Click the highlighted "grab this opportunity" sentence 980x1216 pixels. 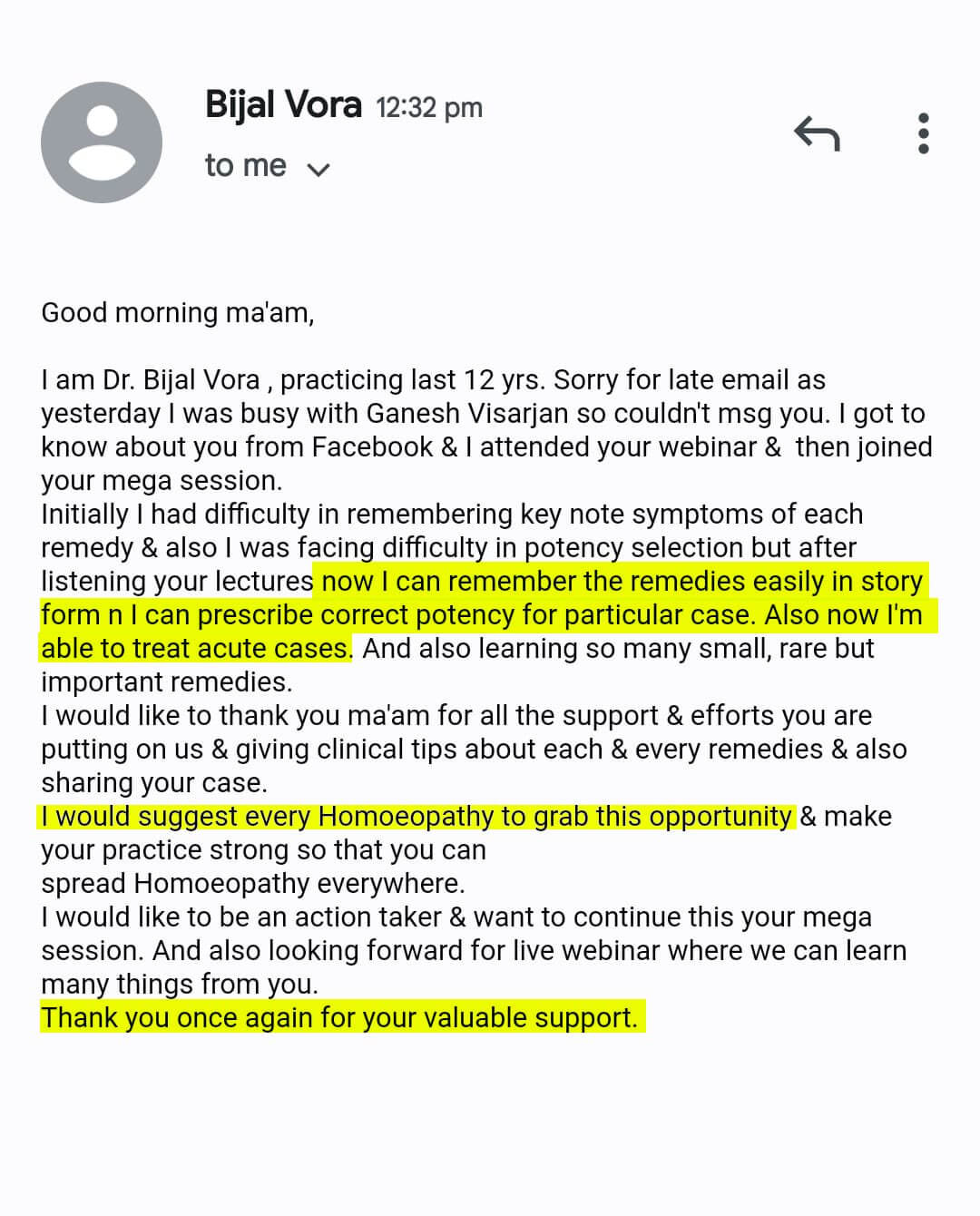[x=416, y=816]
